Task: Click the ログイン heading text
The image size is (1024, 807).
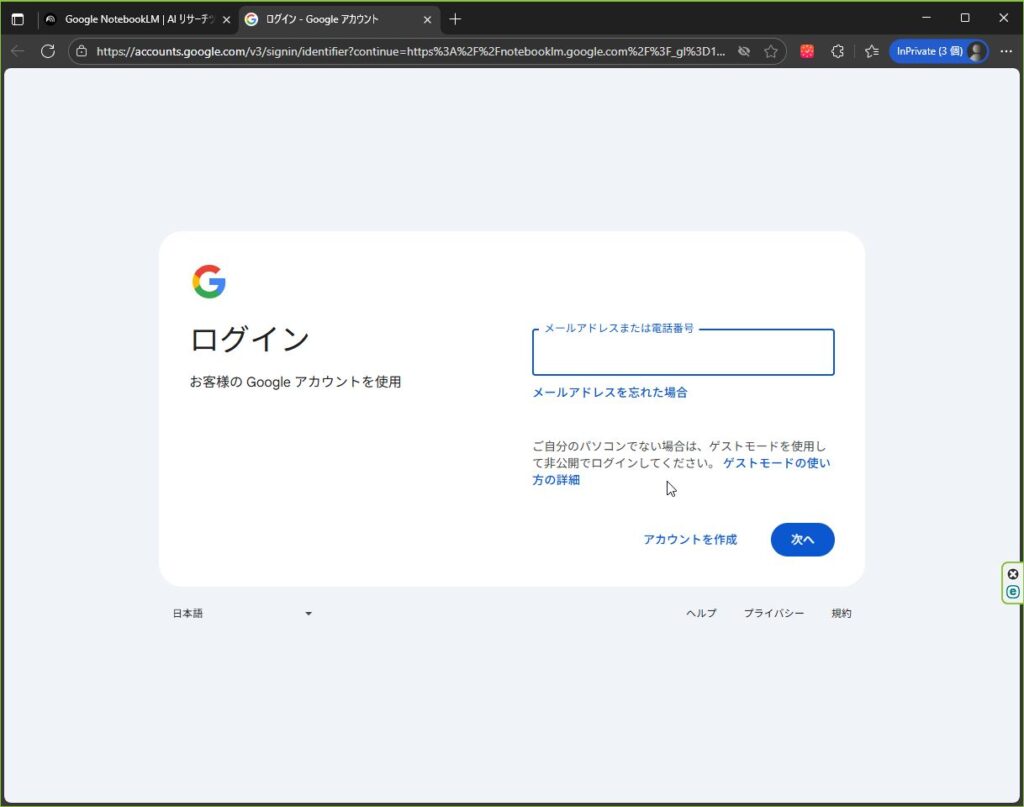Action: [249, 339]
